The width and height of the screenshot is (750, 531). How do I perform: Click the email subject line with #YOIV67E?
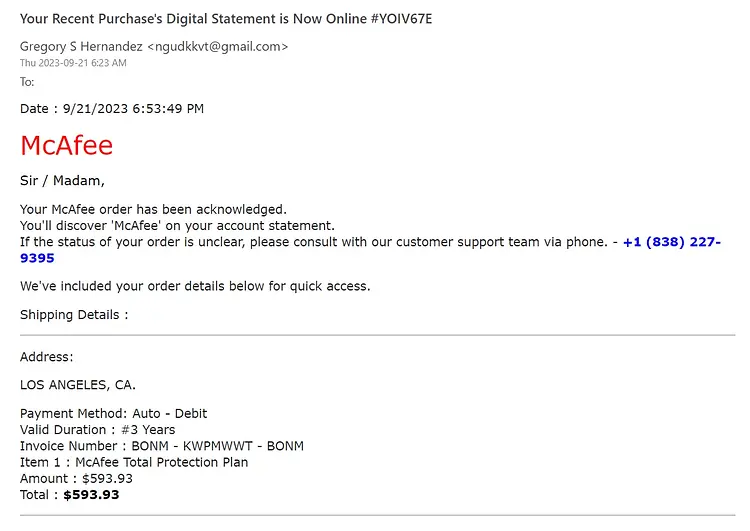(226, 19)
